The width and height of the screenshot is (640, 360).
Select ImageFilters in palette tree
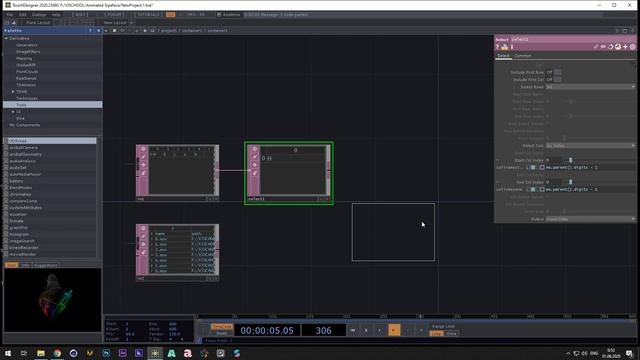(28, 52)
